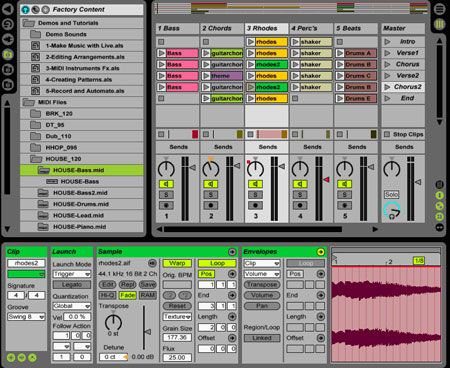450x368 pixels.
Task: Click the Clip box header
Action: point(26,252)
